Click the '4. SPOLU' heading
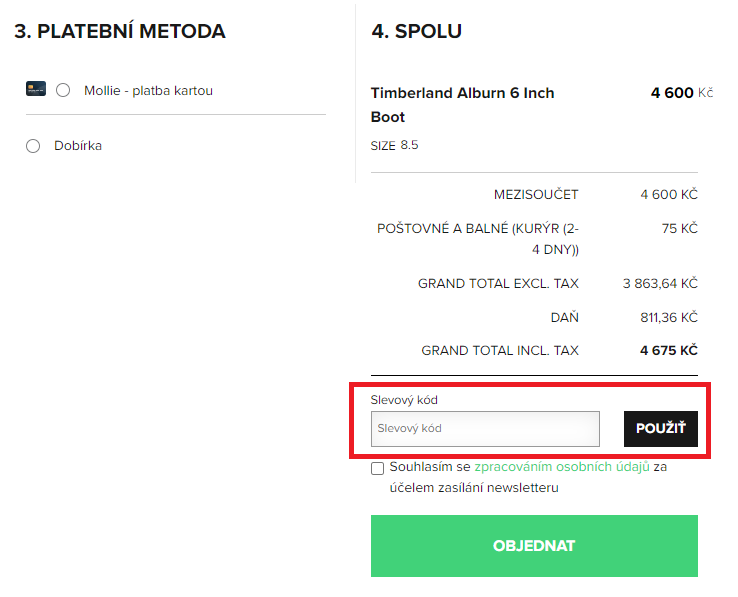738x597 pixels. pyautogui.click(x=417, y=31)
